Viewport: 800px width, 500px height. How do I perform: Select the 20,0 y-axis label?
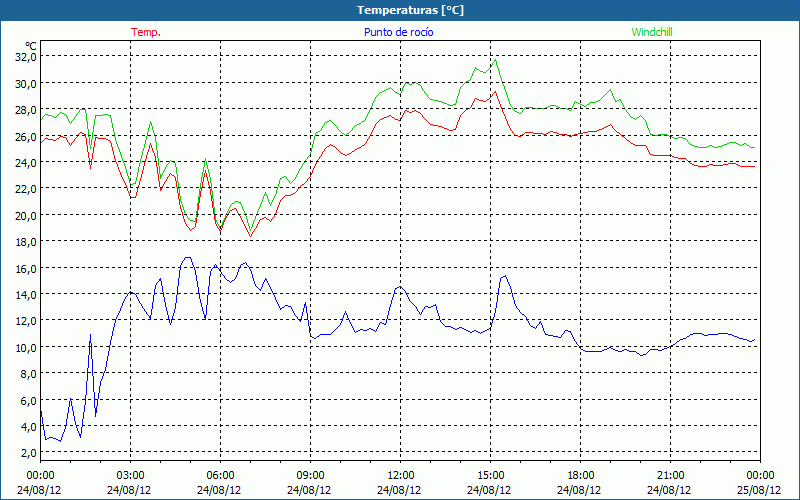click(26, 215)
